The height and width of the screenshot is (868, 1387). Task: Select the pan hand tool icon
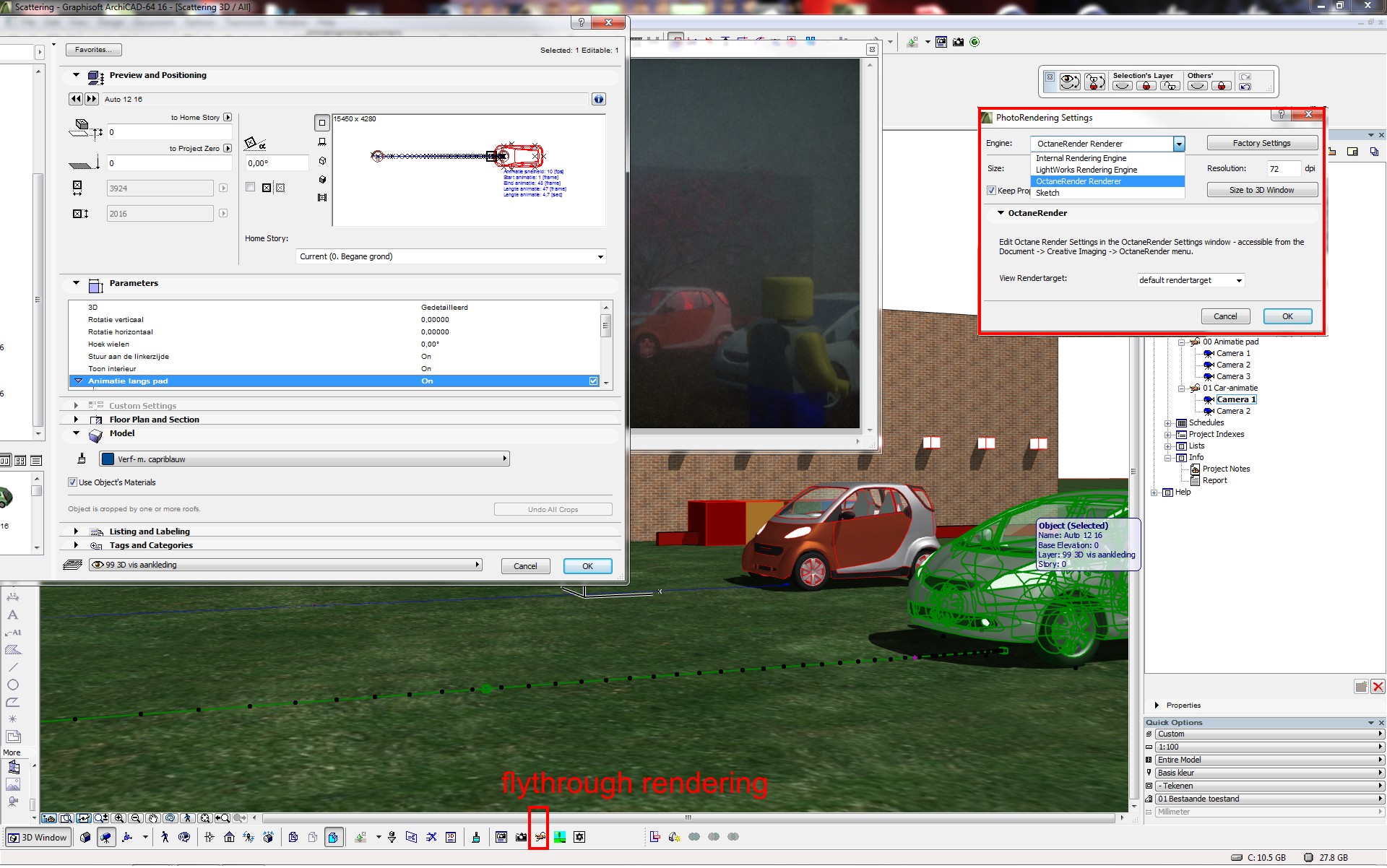152,818
